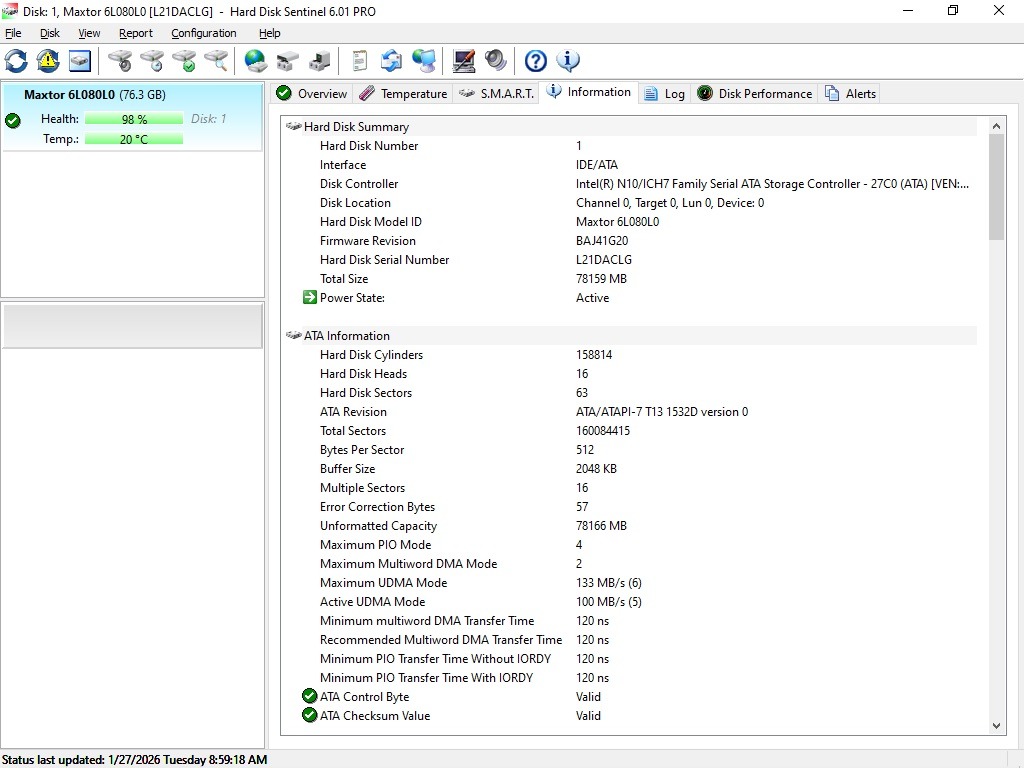Switch to the S.M.A.R.T. tab
Screen dimensions: 1024x768
tap(496, 94)
